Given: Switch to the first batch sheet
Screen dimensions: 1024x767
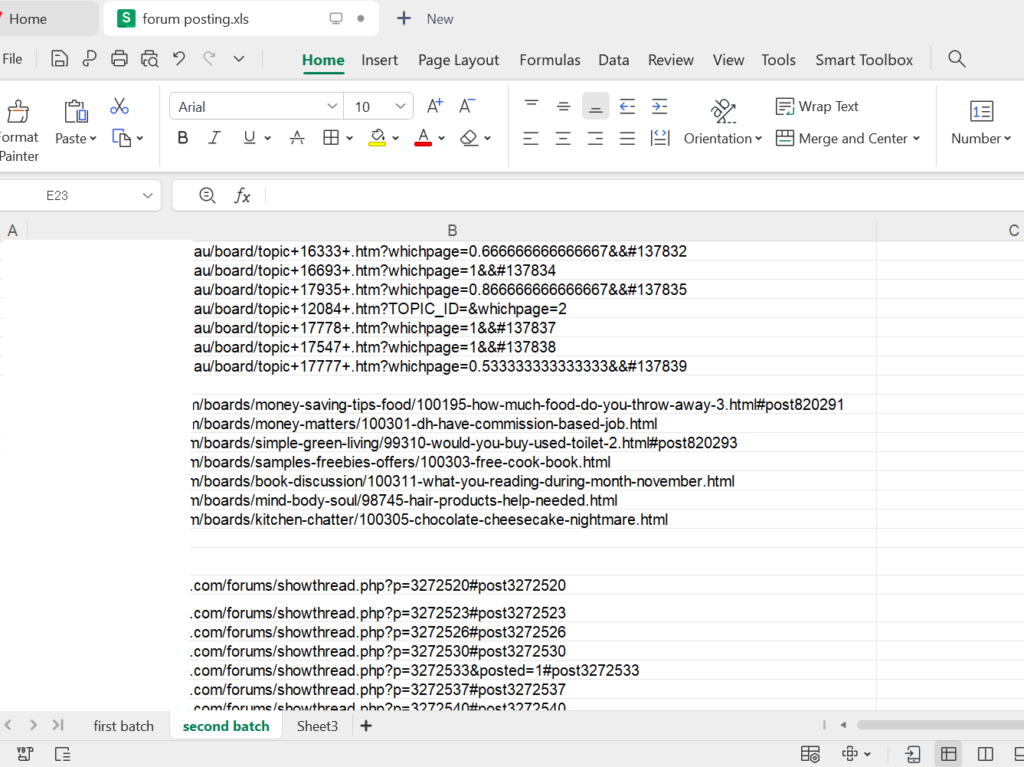Looking at the screenshot, I should [x=124, y=726].
